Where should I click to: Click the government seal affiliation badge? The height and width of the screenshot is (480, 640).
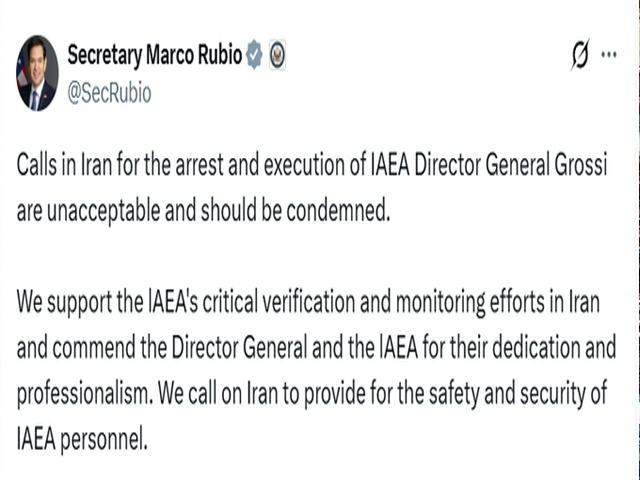277,56
